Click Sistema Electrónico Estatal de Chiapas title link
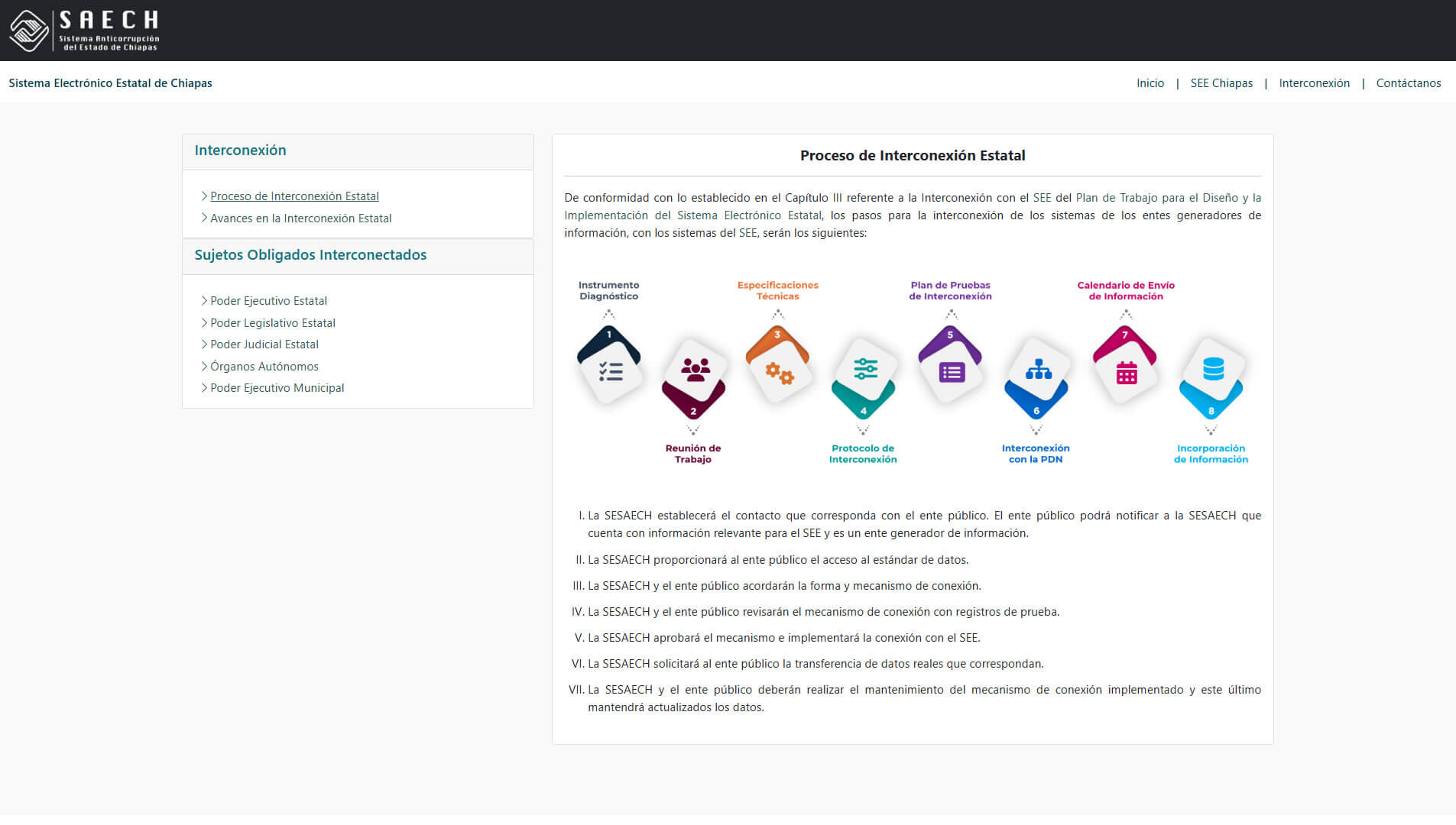The height and width of the screenshot is (825, 1456). pyautogui.click(x=110, y=83)
